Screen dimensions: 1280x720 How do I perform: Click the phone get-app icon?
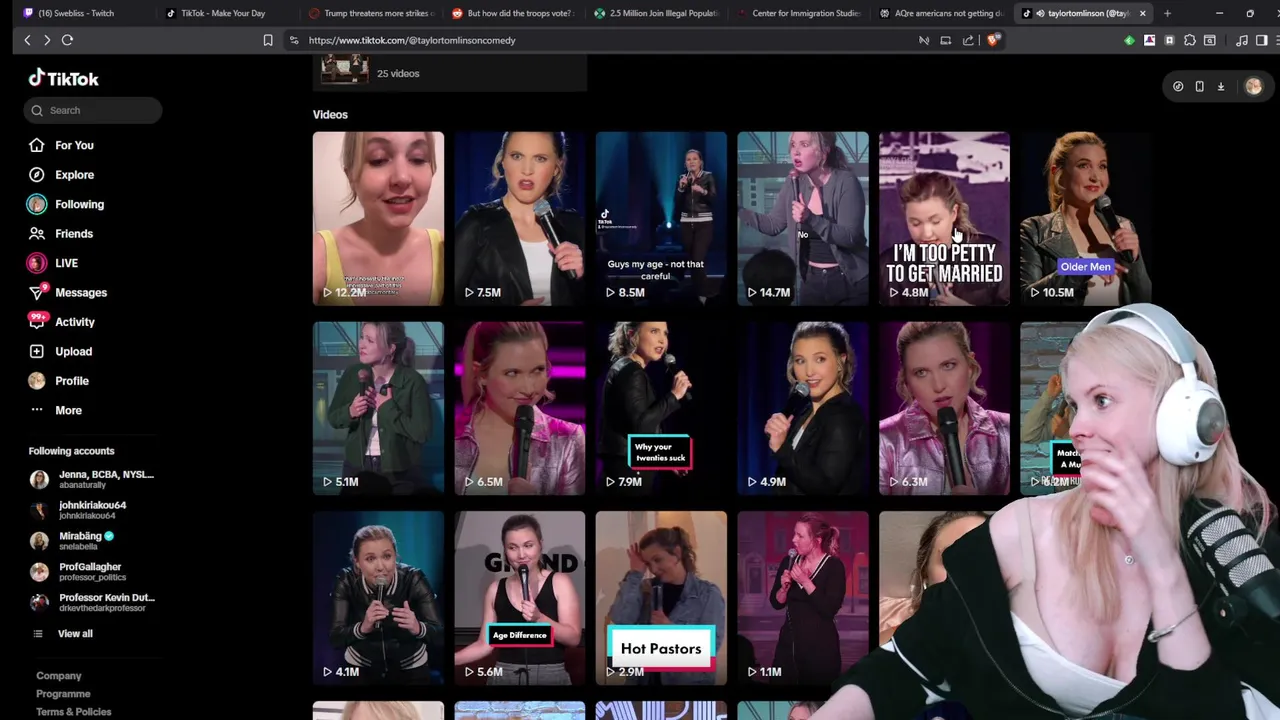(1199, 87)
